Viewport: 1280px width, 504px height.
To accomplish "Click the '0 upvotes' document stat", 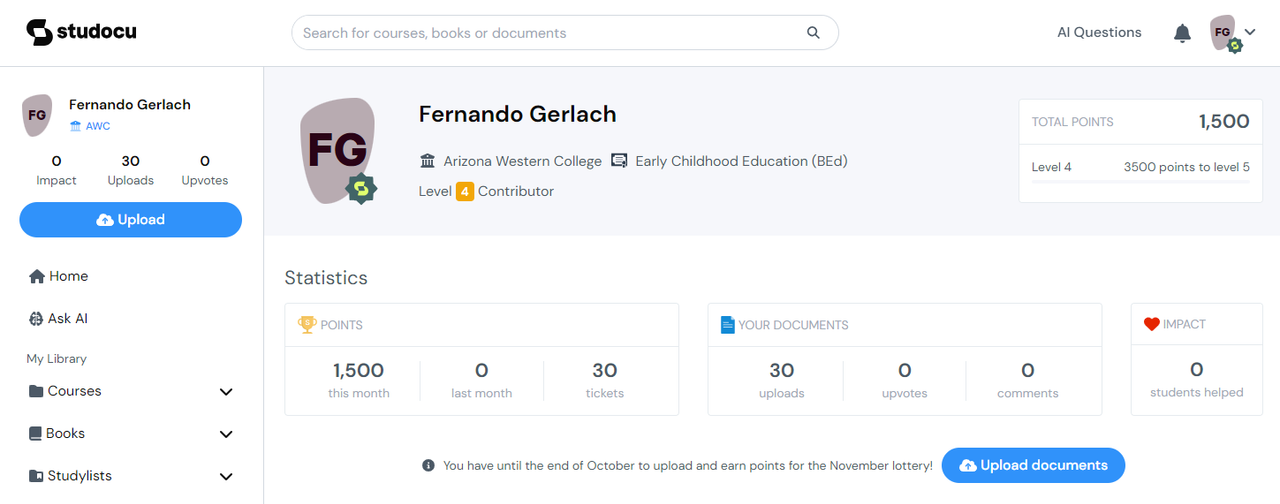I will coord(905,380).
